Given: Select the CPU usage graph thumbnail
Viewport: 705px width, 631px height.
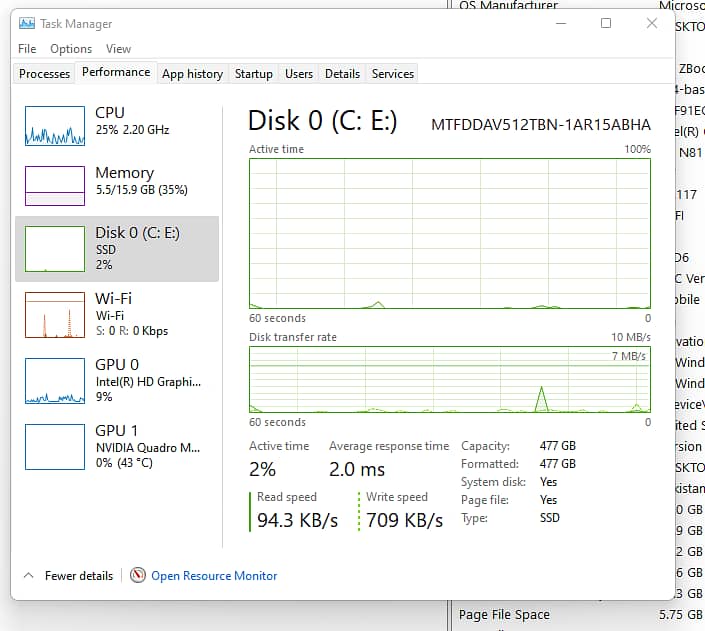Looking at the screenshot, I should [x=54, y=123].
